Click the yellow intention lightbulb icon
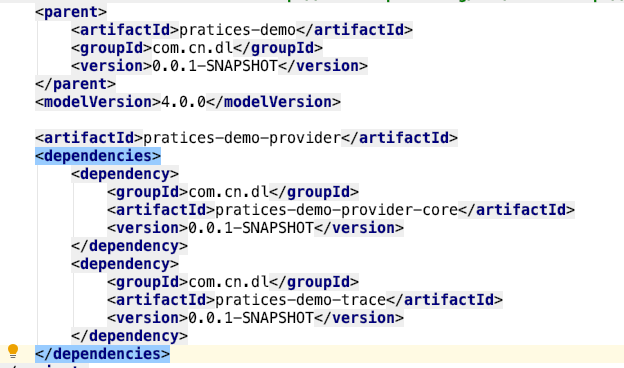 [13, 351]
